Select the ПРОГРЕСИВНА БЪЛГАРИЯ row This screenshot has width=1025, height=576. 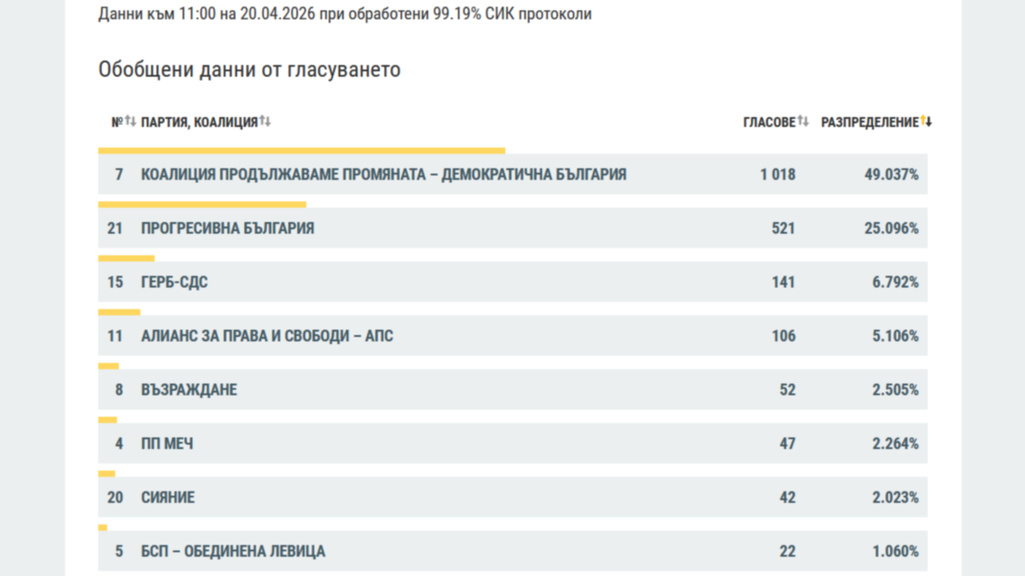[x=228, y=229]
